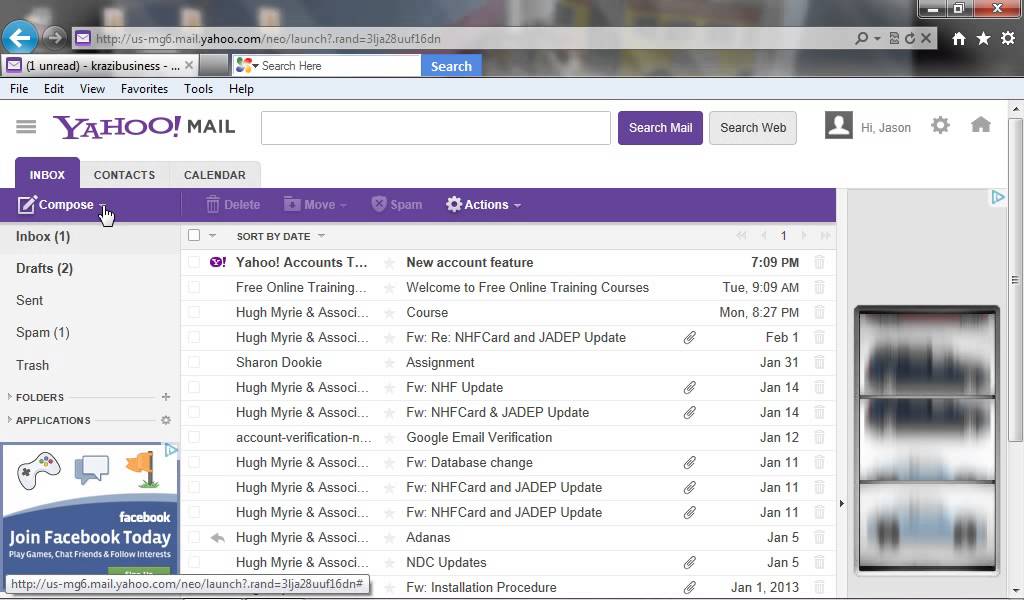Image resolution: width=1024 pixels, height=600 pixels.
Task: Click the address bar search magnifier icon
Action: (x=861, y=39)
